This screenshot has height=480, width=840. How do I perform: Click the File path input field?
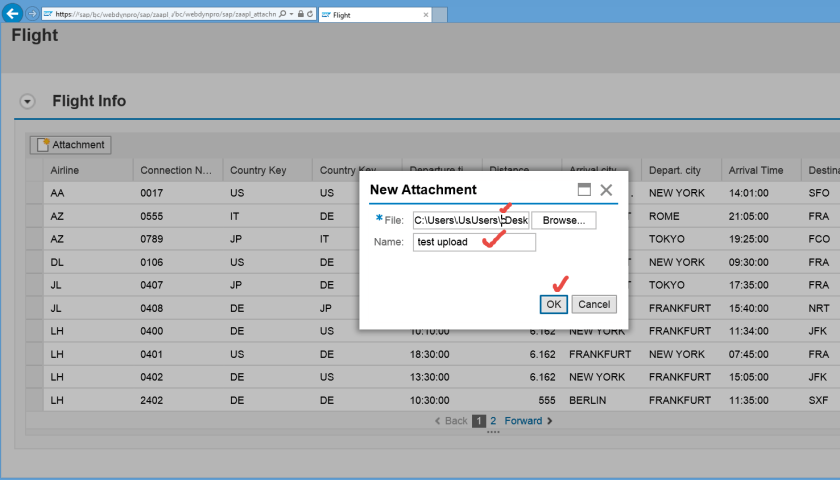pyautogui.click(x=471, y=220)
